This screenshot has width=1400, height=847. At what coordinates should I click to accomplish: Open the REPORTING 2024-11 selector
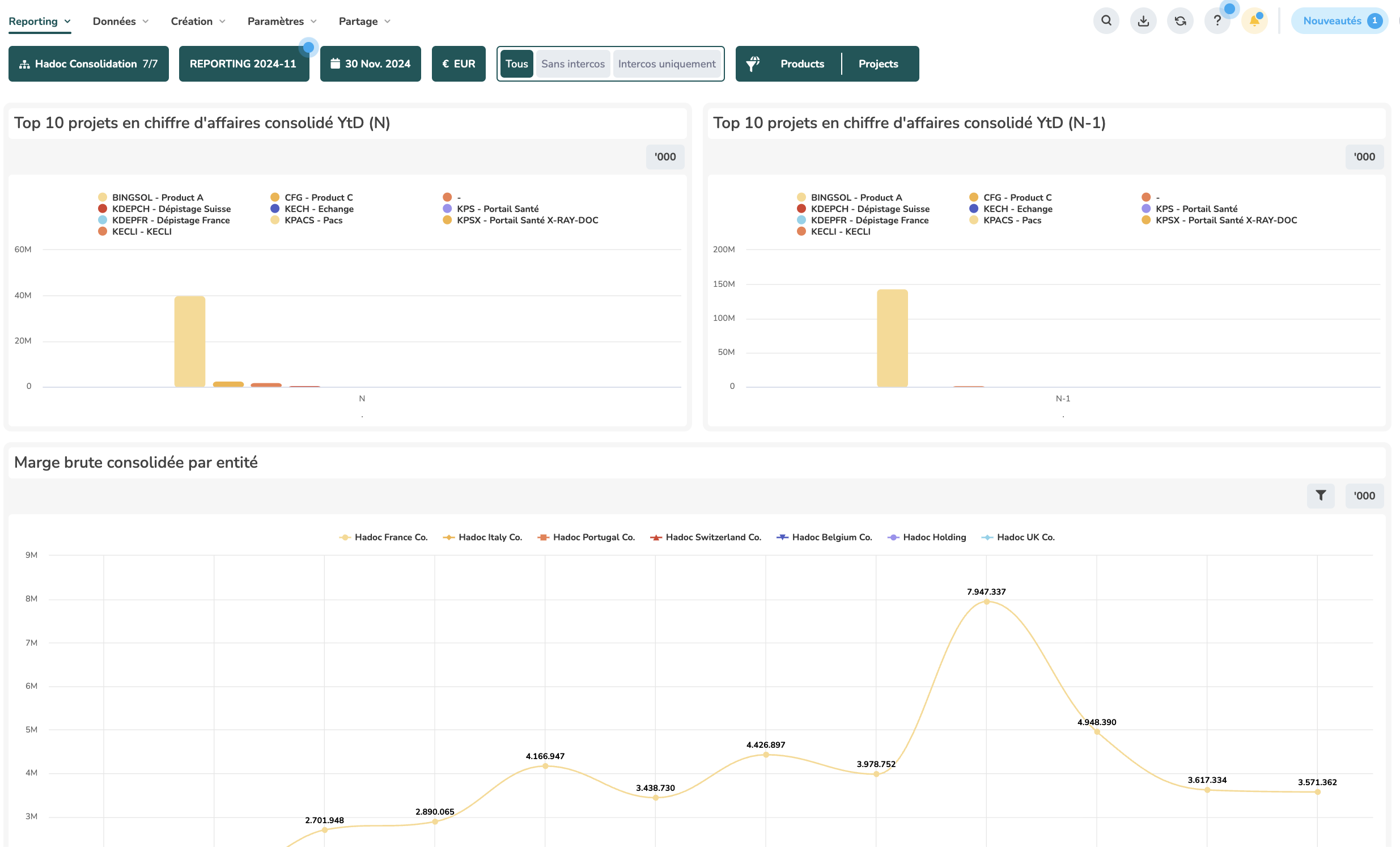coord(244,63)
